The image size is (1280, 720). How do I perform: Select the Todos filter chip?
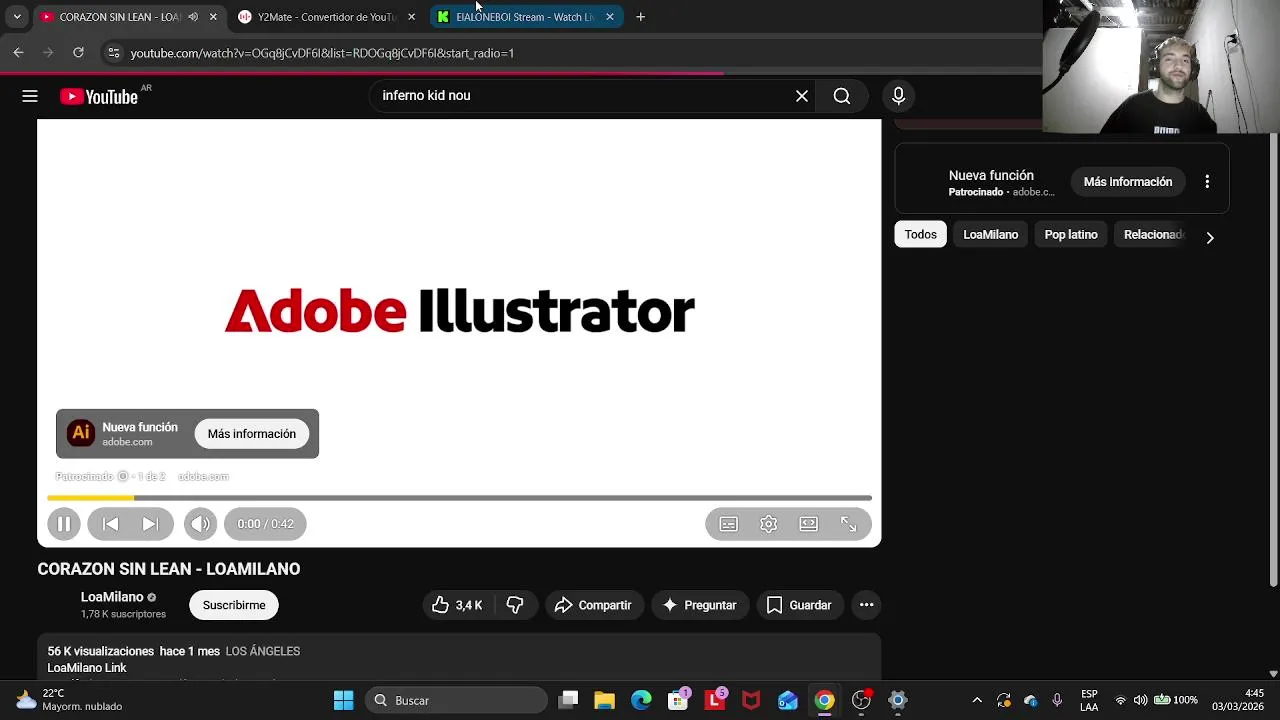click(x=921, y=235)
